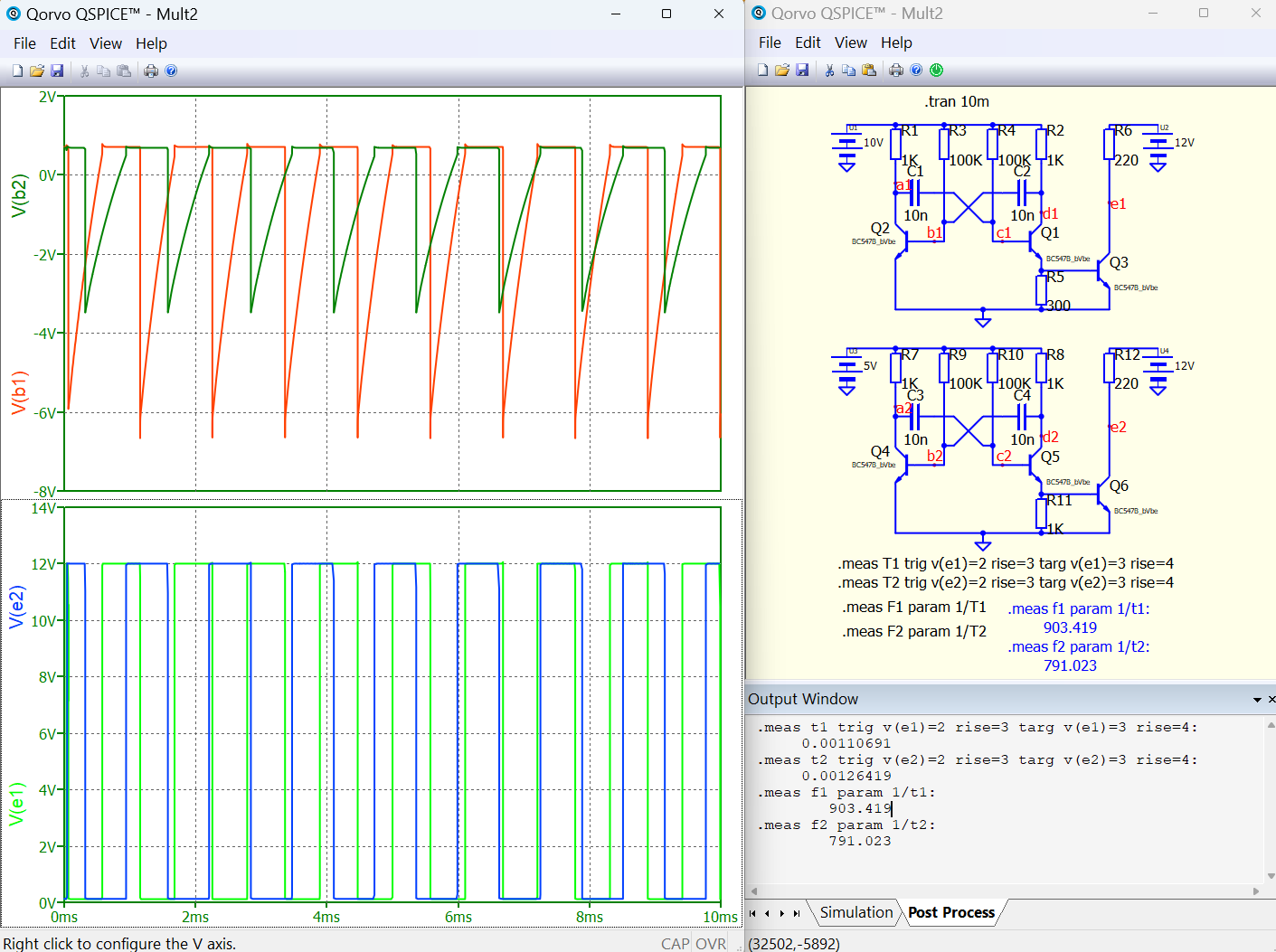Open Edit menu in waveform window
The image size is (1276, 952).
[62, 43]
